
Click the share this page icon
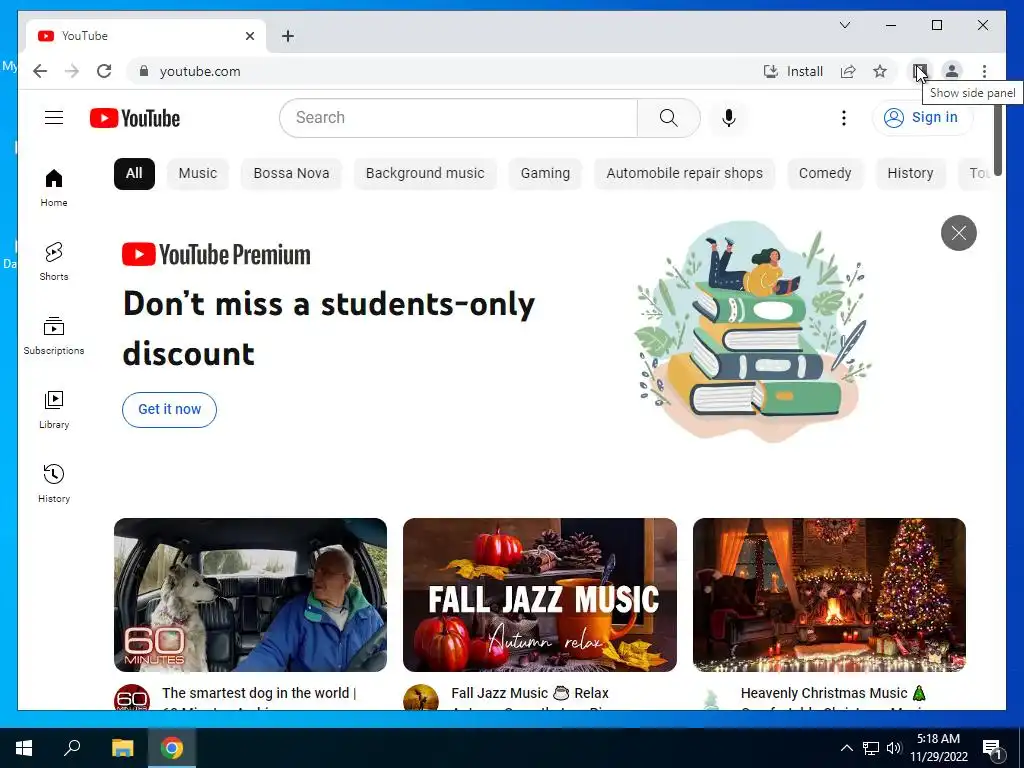tap(848, 71)
